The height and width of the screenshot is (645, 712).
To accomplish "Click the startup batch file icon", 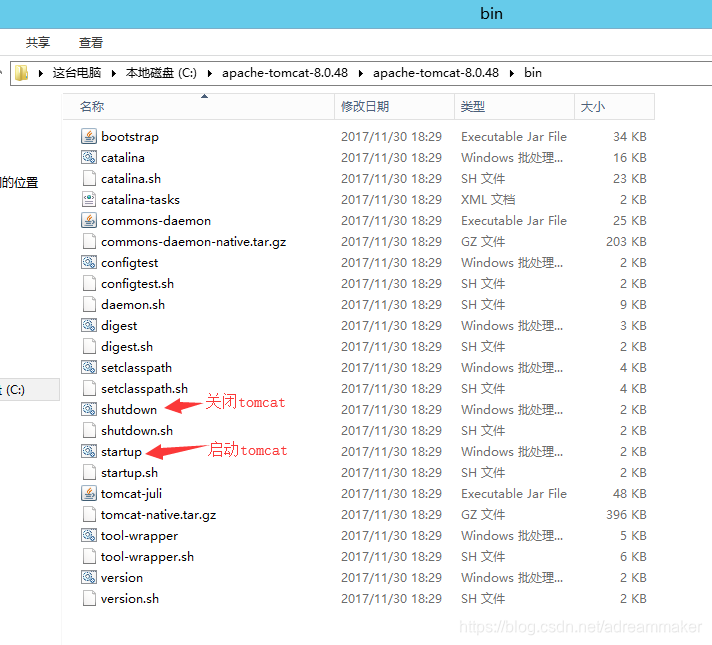I will [x=89, y=451].
